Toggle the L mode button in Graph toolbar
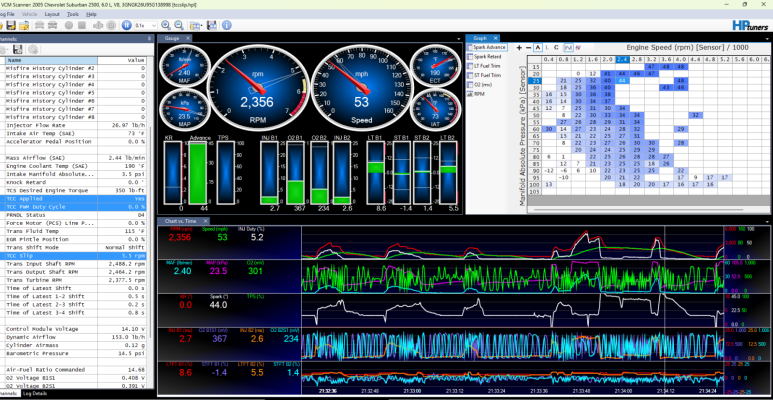The height and width of the screenshot is (400, 773). [547, 48]
